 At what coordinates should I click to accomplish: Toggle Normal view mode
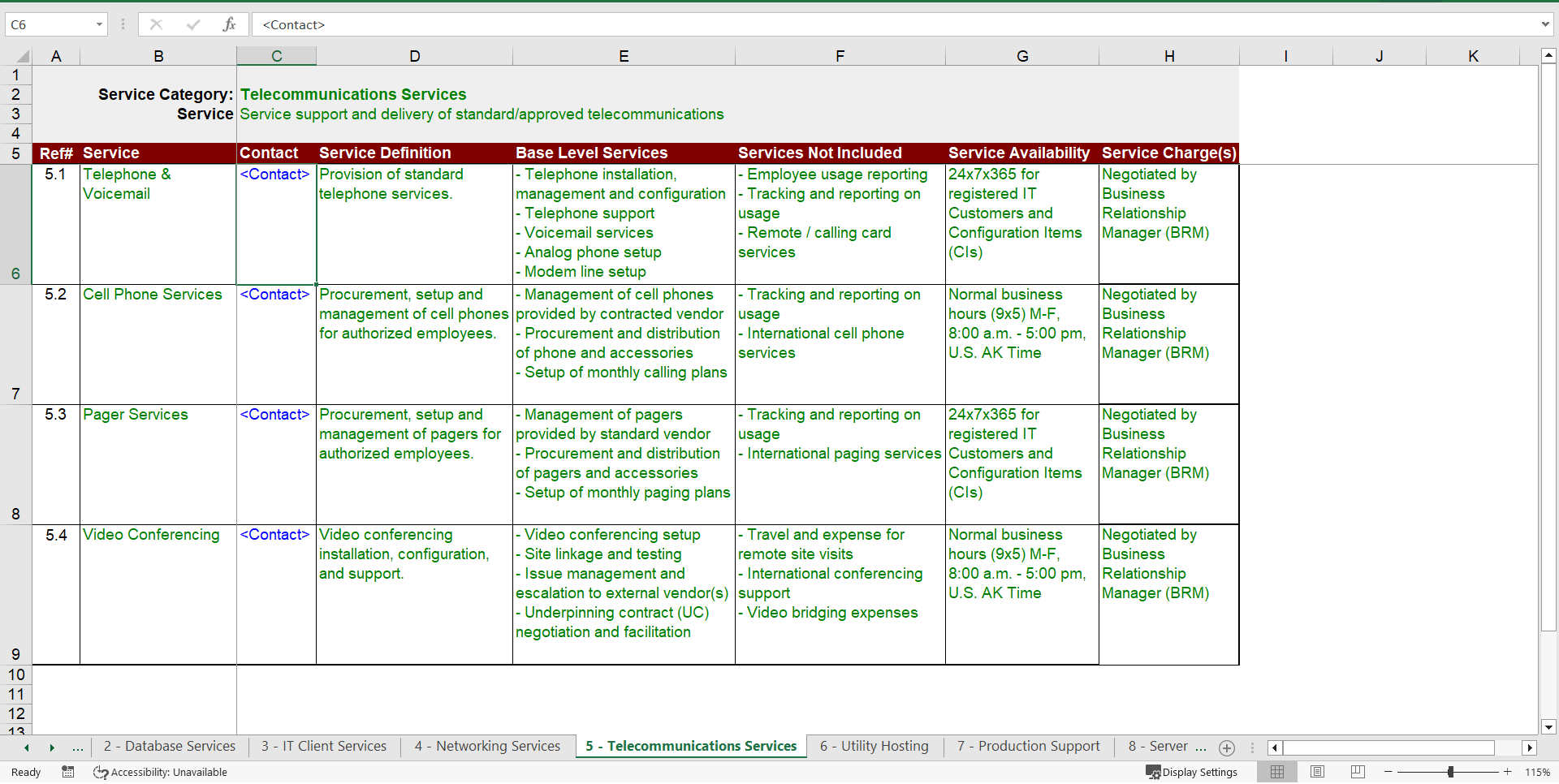coord(1277,772)
